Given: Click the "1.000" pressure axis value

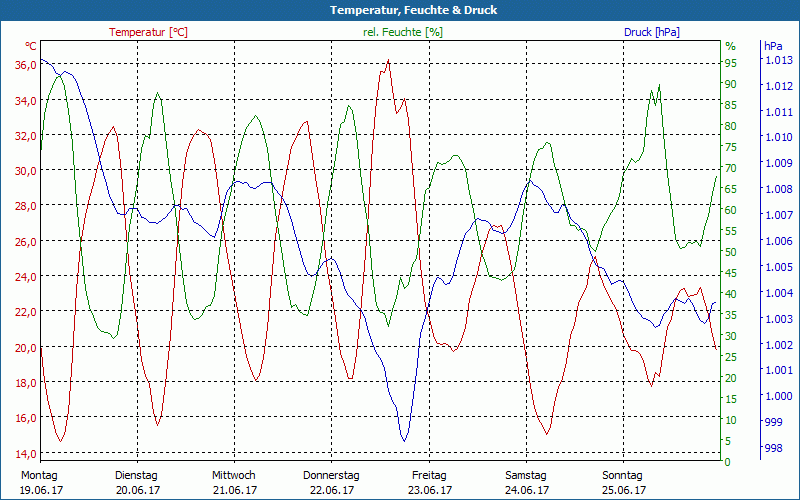Looking at the screenshot, I should 779,396.
